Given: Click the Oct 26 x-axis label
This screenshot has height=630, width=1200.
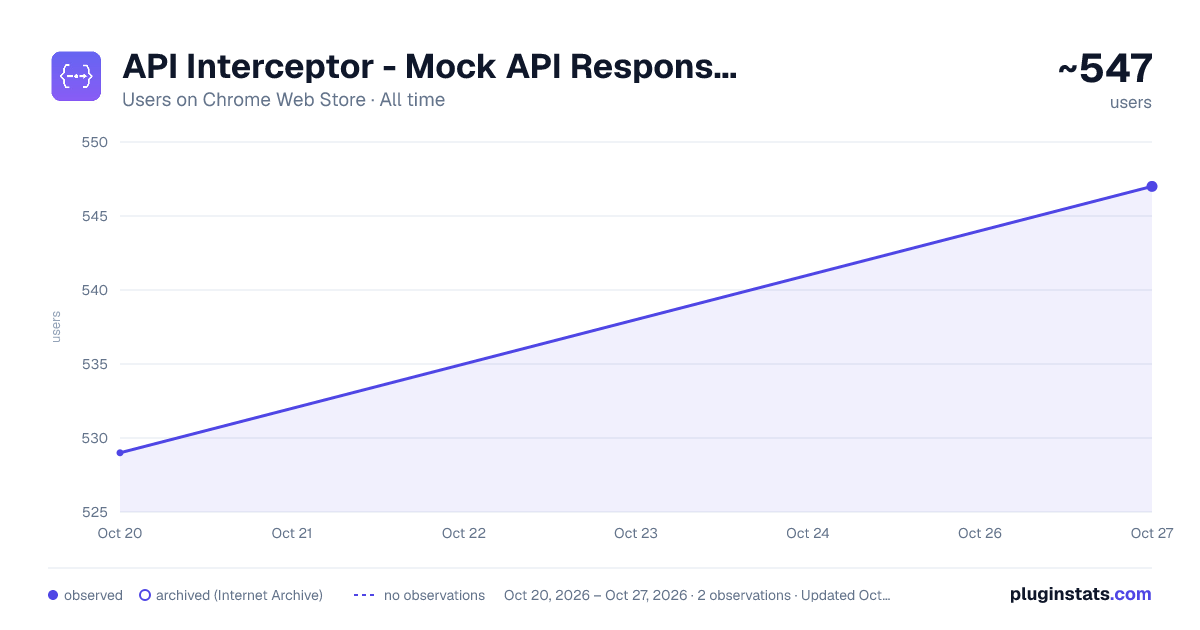Looking at the screenshot, I should (x=980, y=533).
